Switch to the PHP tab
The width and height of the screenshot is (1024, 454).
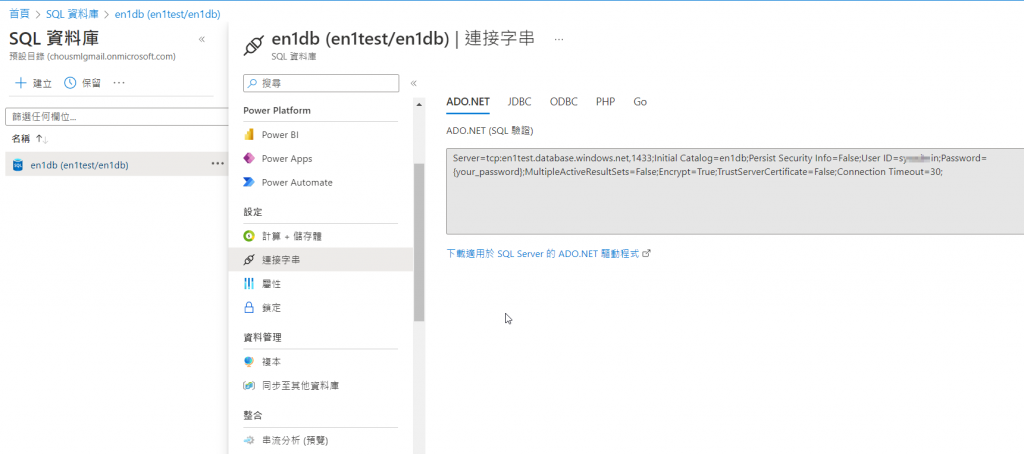[605, 102]
